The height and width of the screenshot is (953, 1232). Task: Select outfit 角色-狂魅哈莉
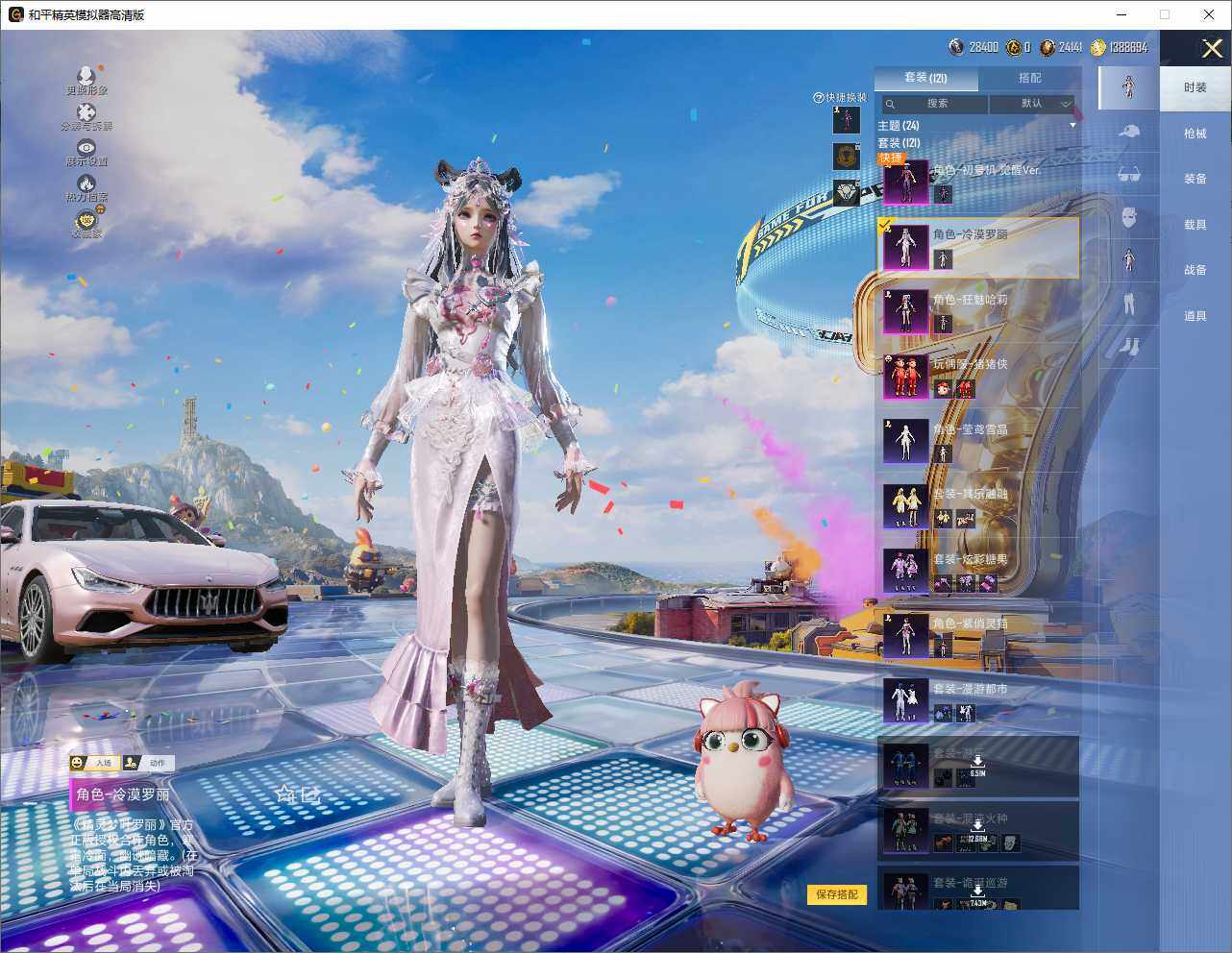[978, 312]
